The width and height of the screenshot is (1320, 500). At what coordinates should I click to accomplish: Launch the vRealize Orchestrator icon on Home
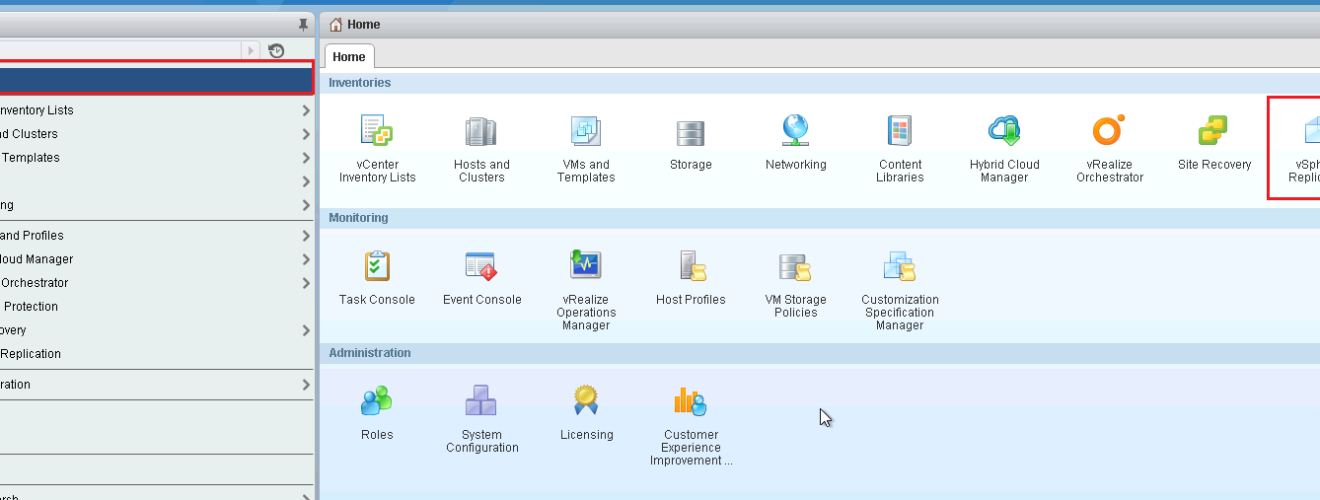point(1109,130)
